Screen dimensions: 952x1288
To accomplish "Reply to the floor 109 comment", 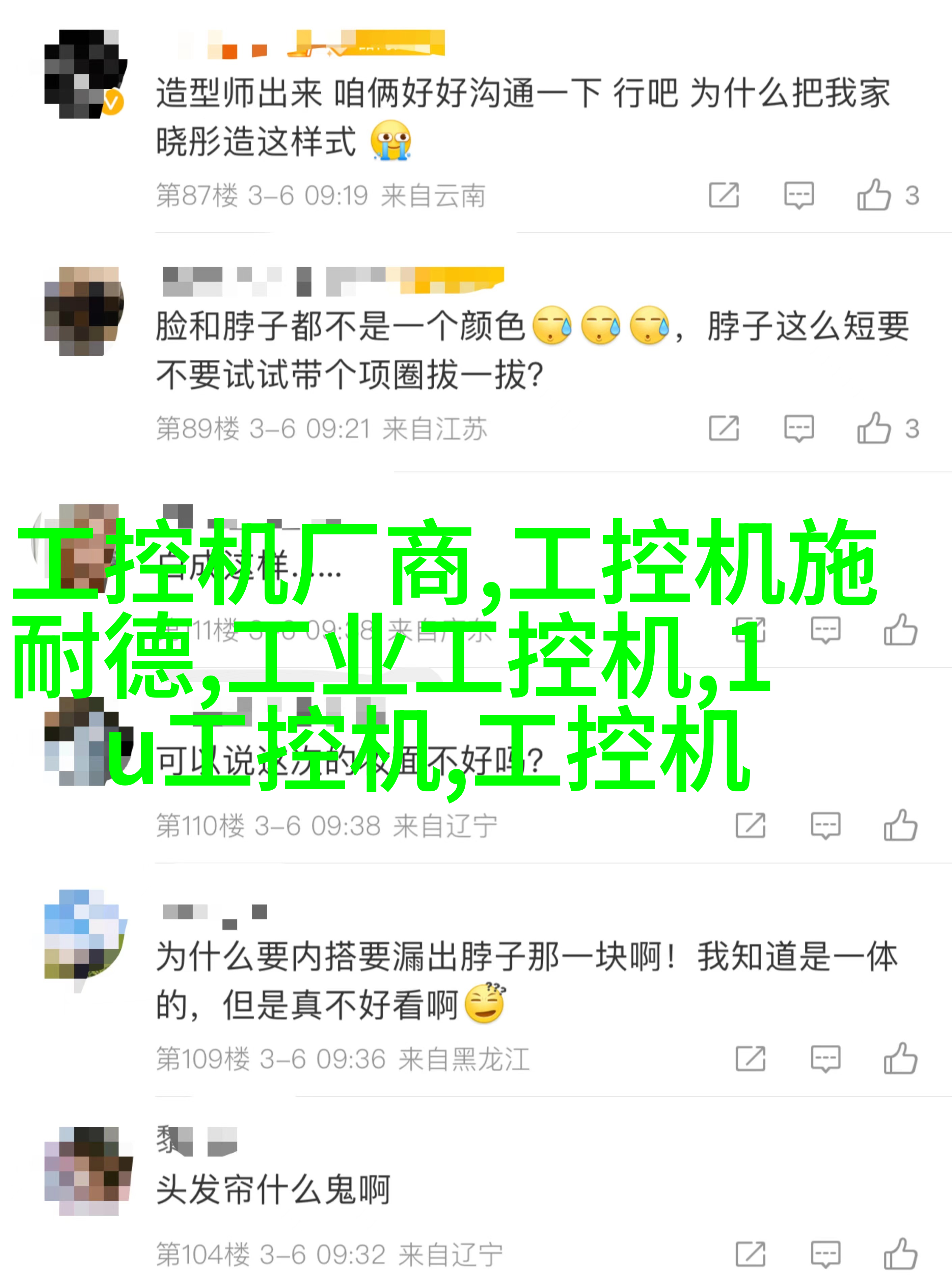I will [x=825, y=1059].
